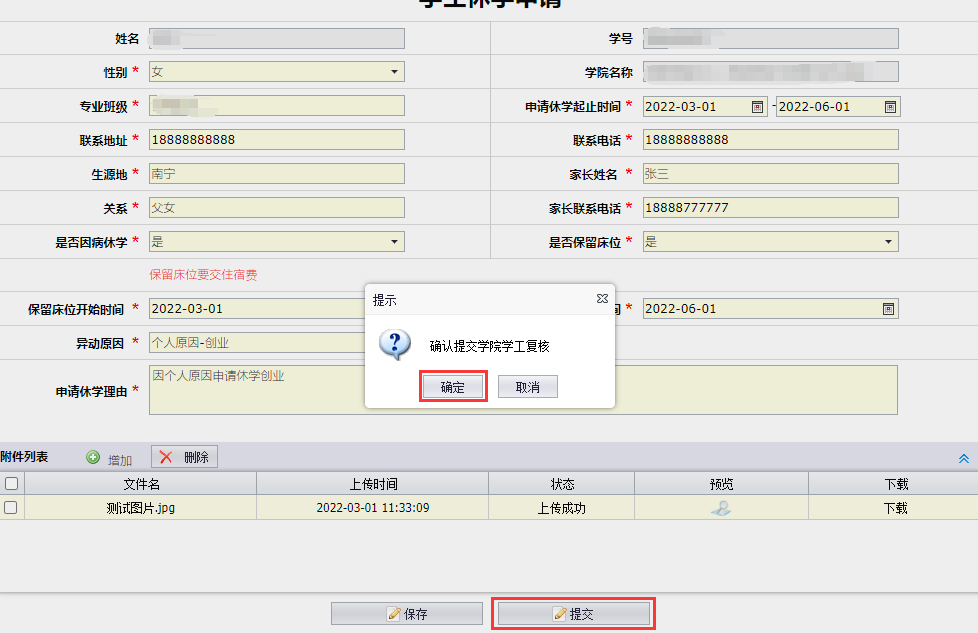The width and height of the screenshot is (978, 633).
Task: Expand the 是否因病休学 dropdown
Action: click(x=395, y=242)
